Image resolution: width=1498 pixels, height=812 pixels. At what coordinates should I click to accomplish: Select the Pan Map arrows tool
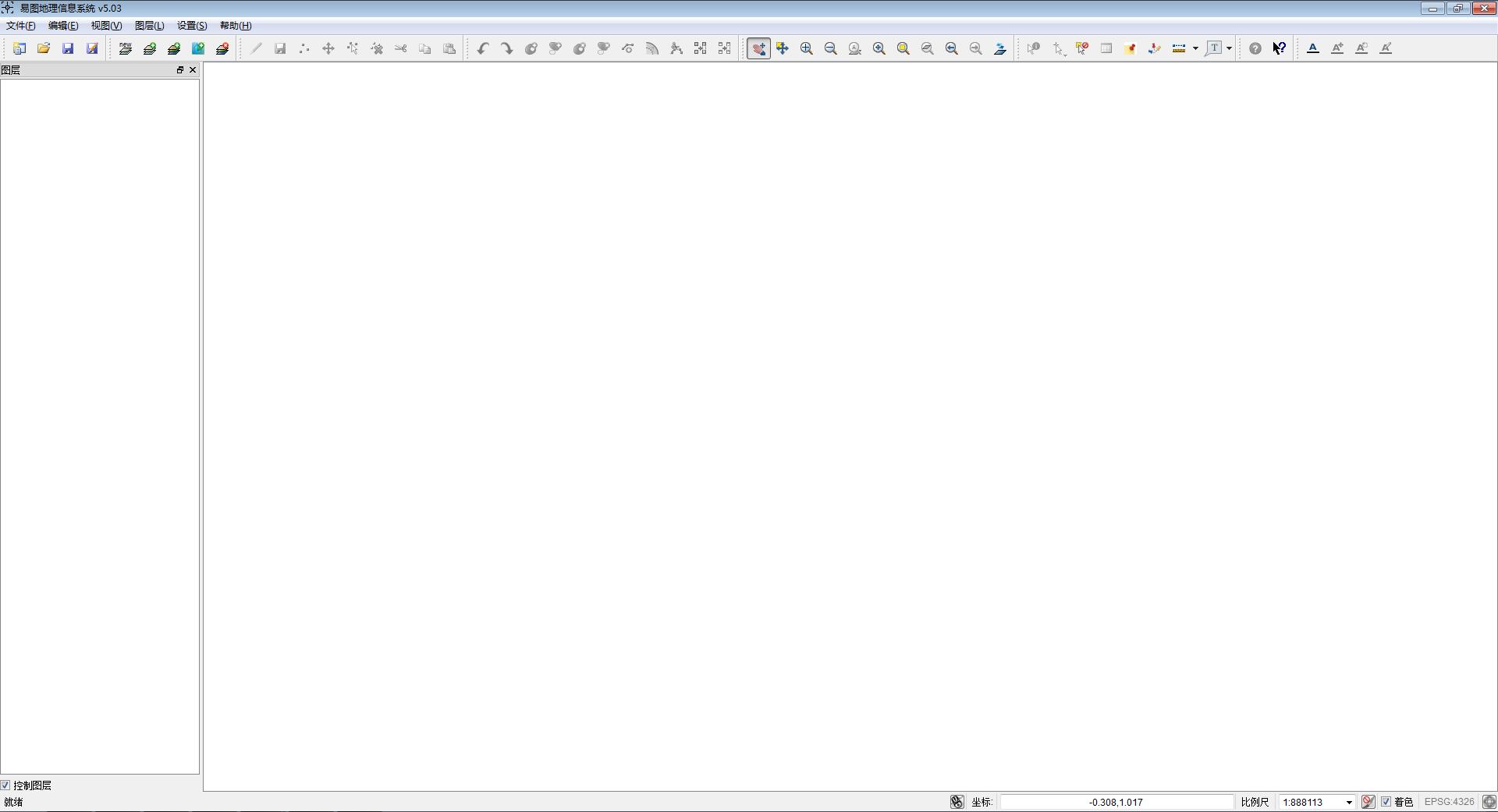click(783, 48)
